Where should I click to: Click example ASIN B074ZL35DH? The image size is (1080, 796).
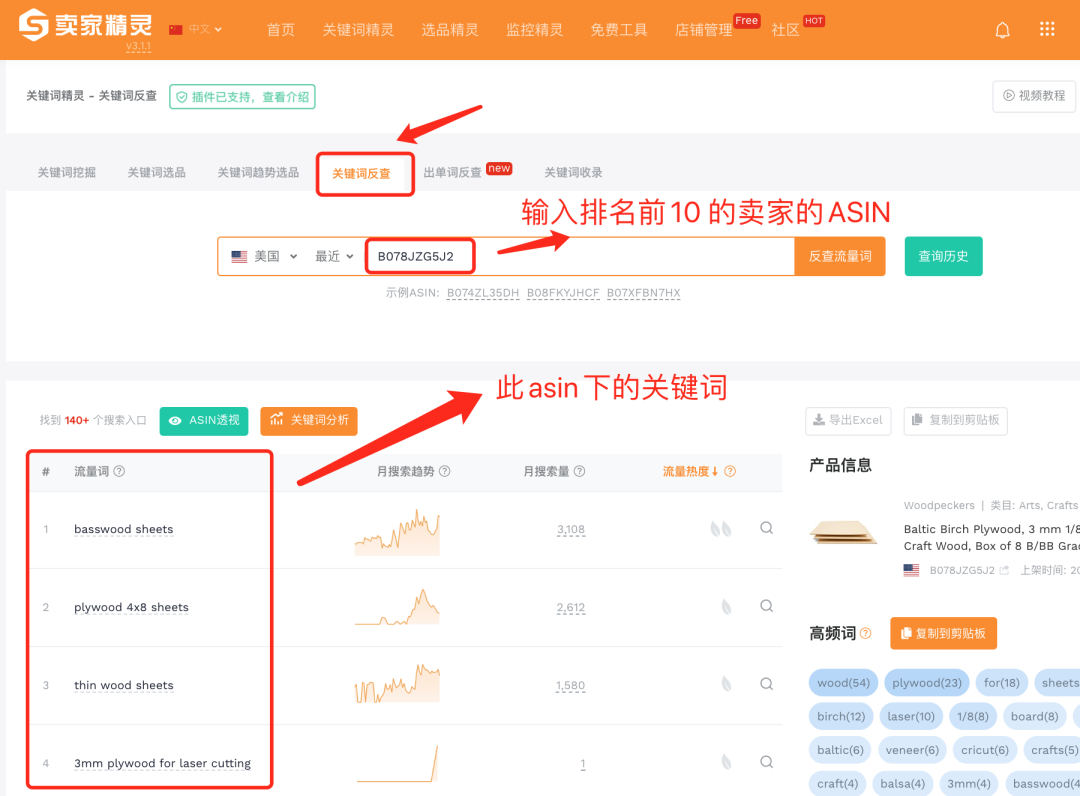483,293
